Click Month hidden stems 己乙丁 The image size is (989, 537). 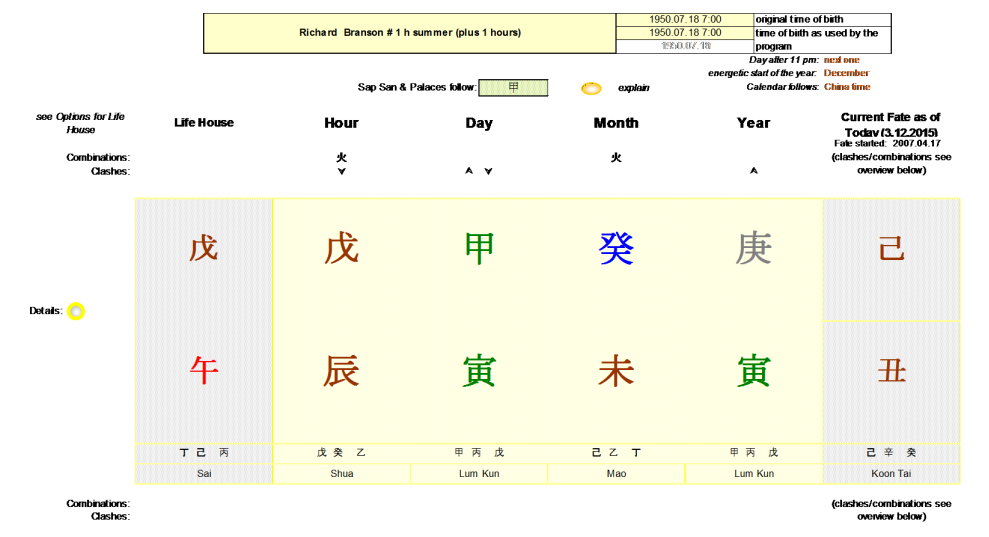pos(616,452)
